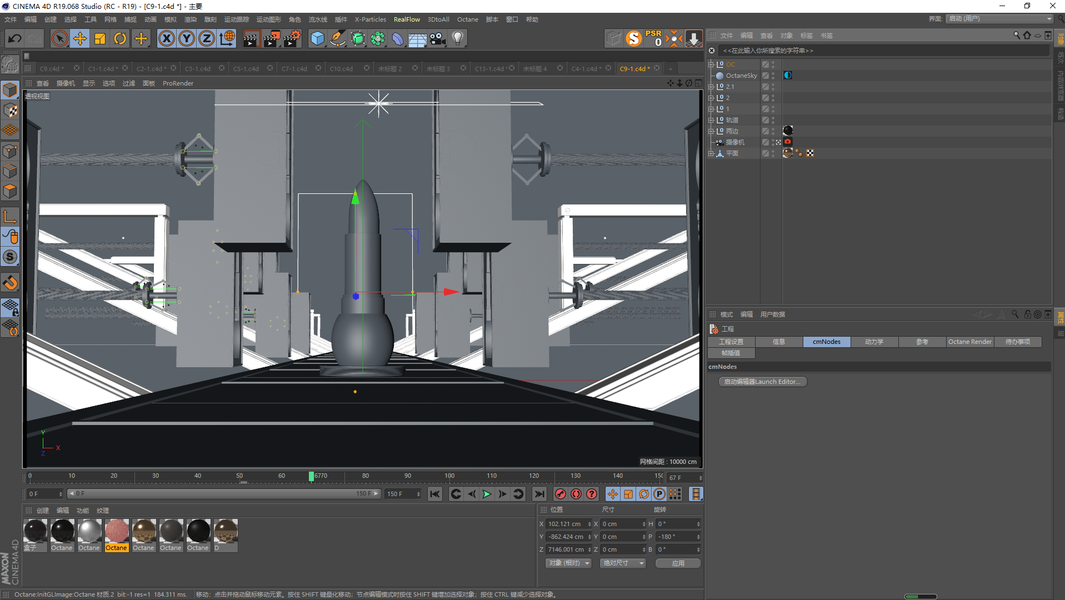
Task: Open 对象 (相对) coordinate dropdown
Action: (x=568, y=563)
